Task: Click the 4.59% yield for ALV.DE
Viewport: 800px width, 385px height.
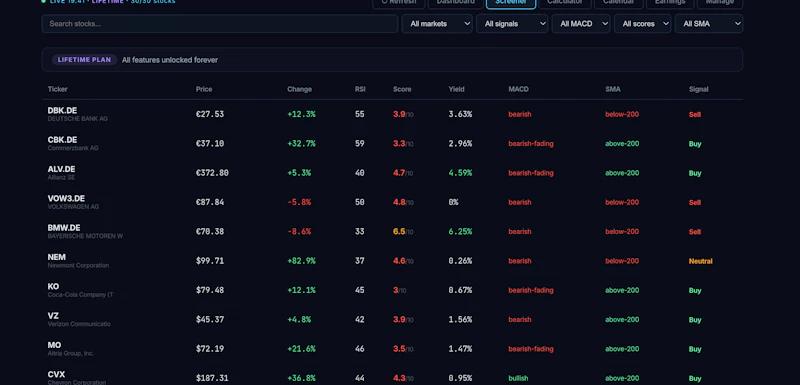Action: point(460,173)
